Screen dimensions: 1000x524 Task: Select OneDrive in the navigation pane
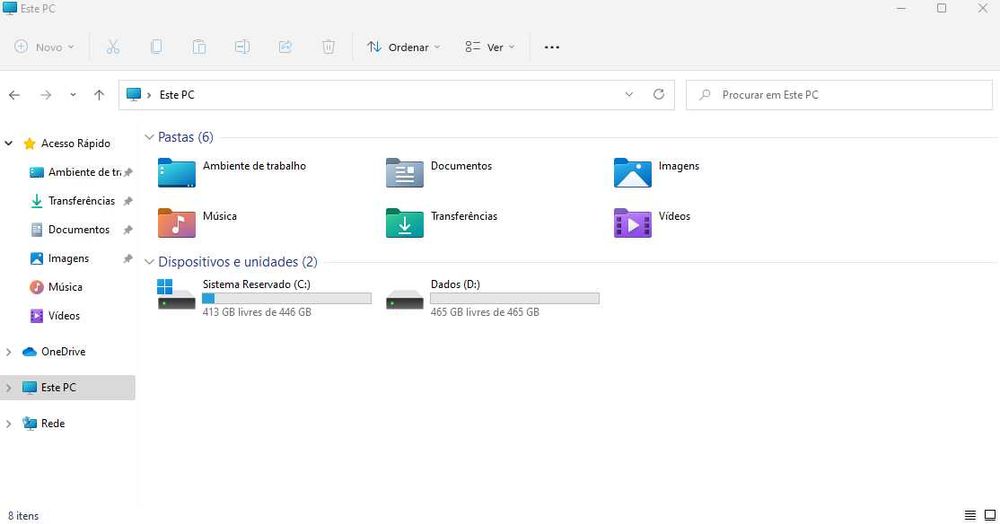54,352
